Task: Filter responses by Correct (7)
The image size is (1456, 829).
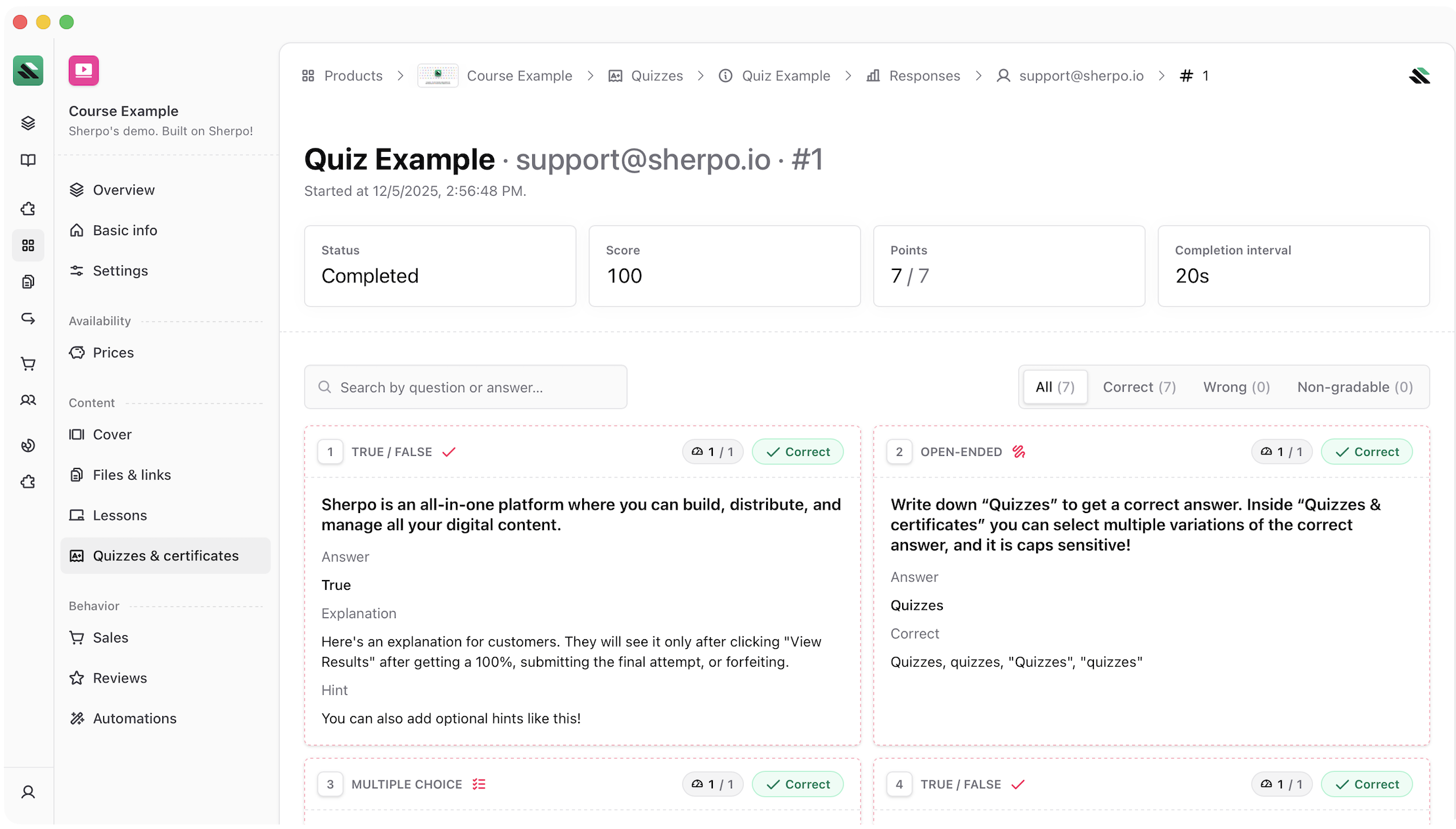Action: [1139, 387]
